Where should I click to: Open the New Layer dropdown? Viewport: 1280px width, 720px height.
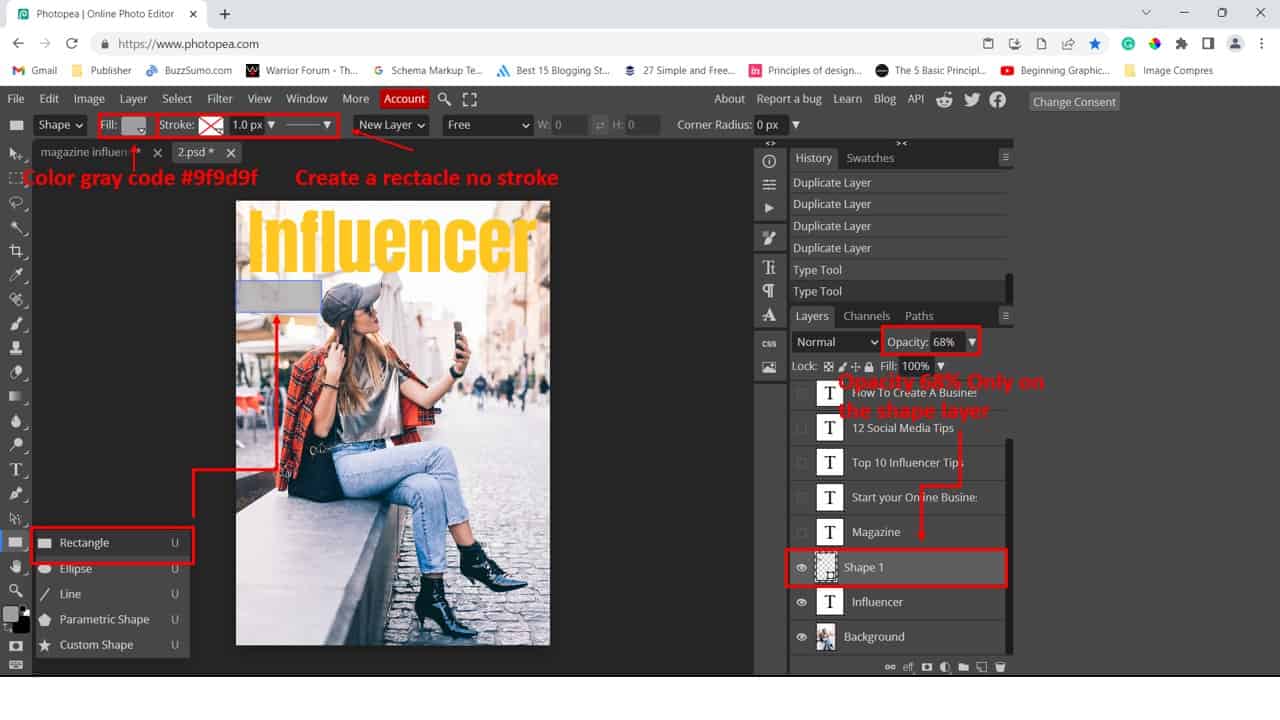[392, 125]
